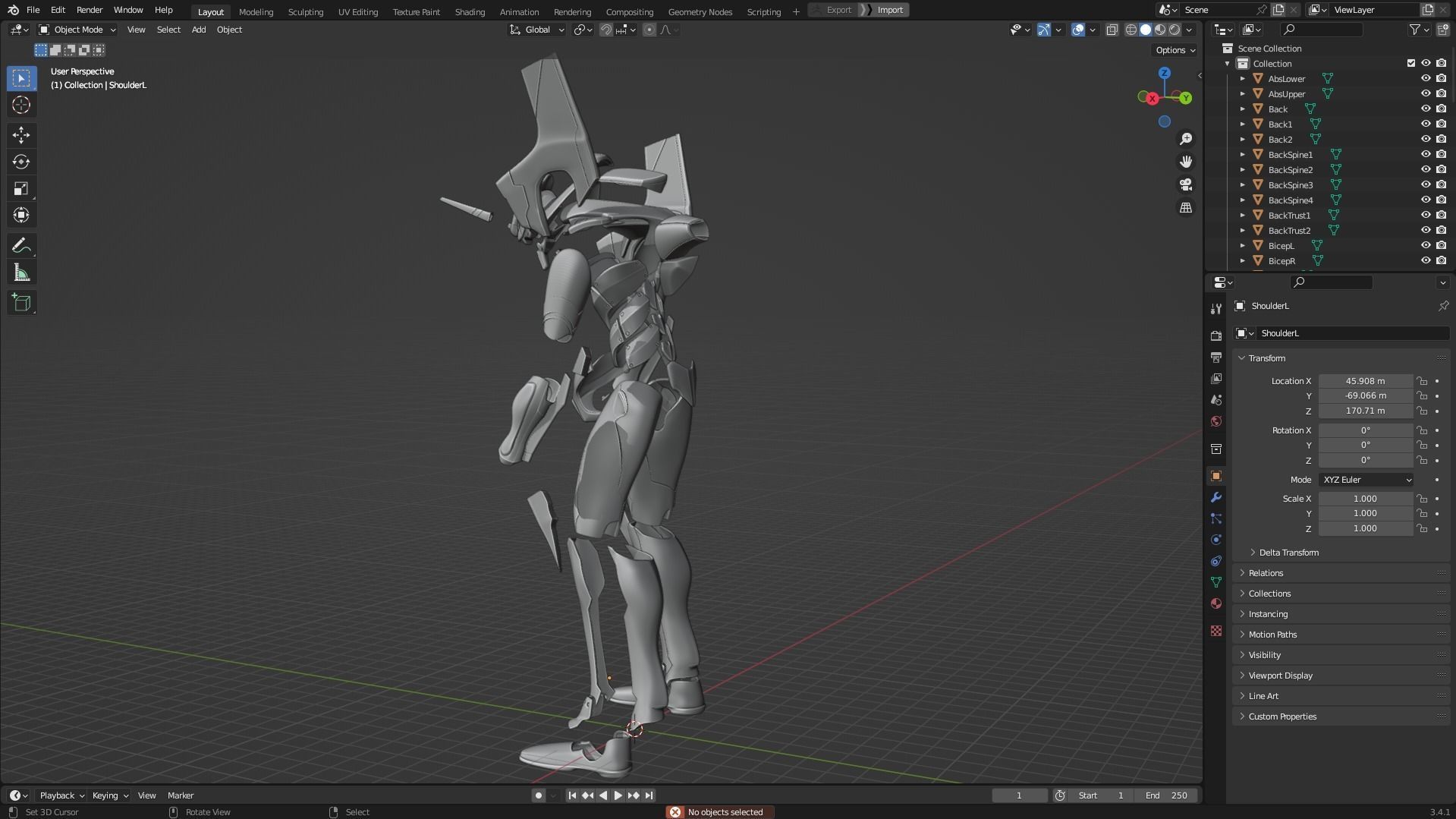Open the timeline Marker menu
The image size is (1456, 819).
click(181, 795)
